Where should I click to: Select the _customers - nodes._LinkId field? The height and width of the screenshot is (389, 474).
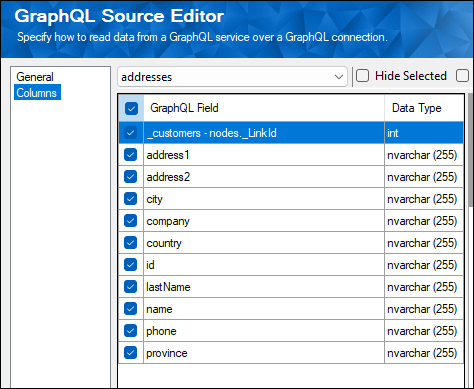coord(264,133)
